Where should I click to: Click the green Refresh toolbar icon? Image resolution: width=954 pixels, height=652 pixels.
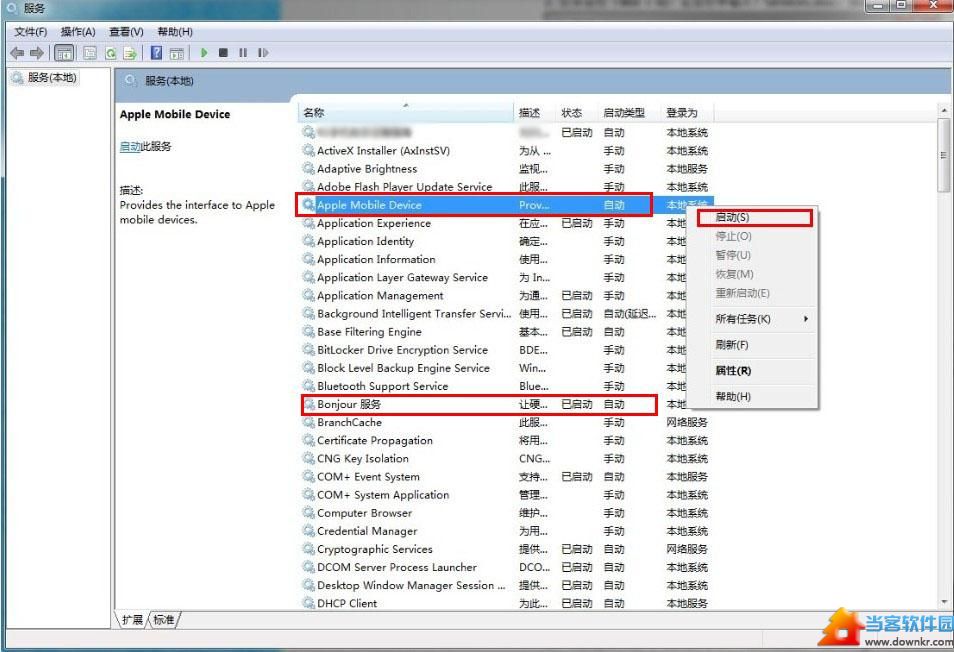click(111, 53)
